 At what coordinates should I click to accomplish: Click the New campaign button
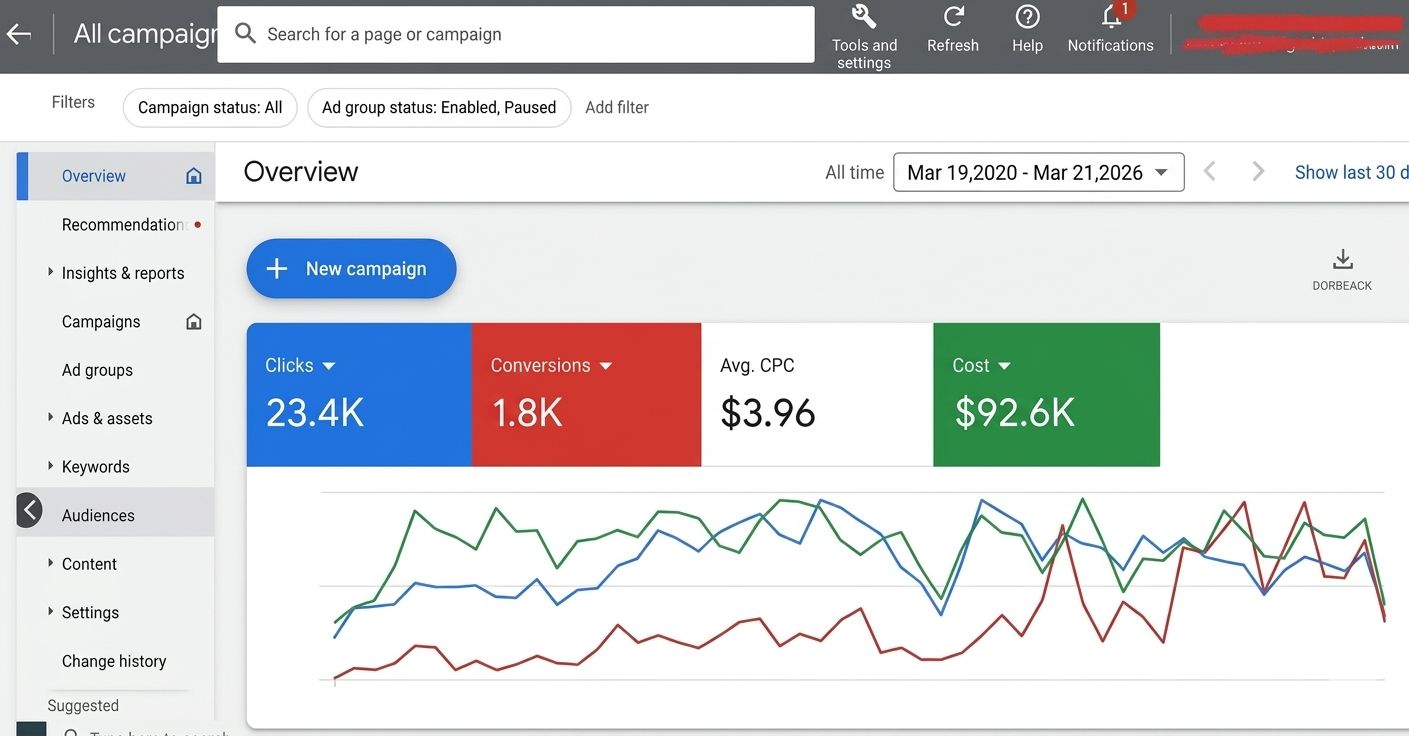click(351, 269)
